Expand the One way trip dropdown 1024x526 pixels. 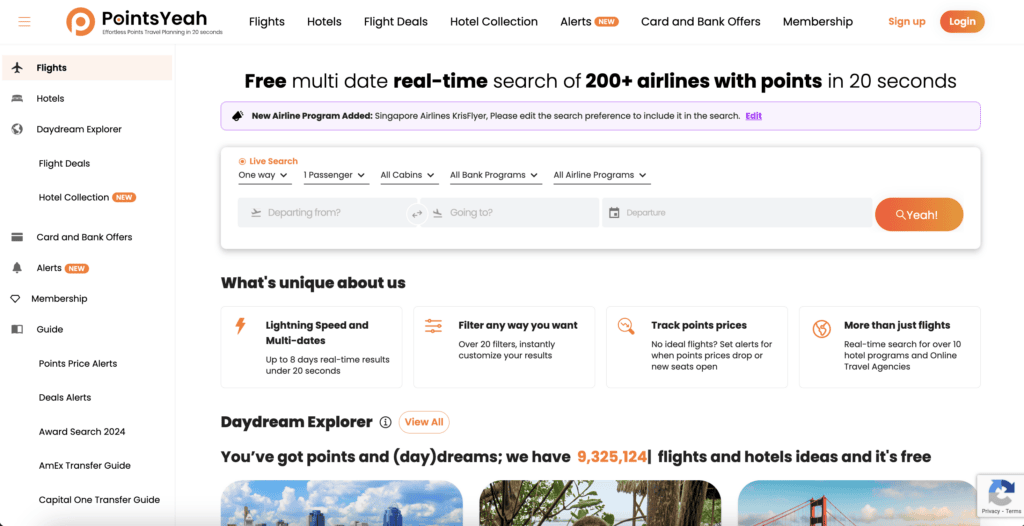click(x=264, y=175)
